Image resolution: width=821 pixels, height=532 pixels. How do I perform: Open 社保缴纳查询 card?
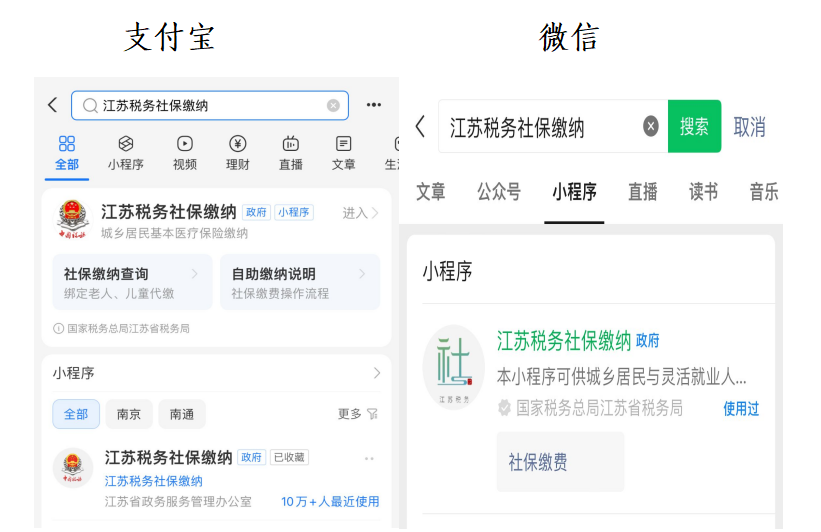pyautogui.click(x=131, y=282)
